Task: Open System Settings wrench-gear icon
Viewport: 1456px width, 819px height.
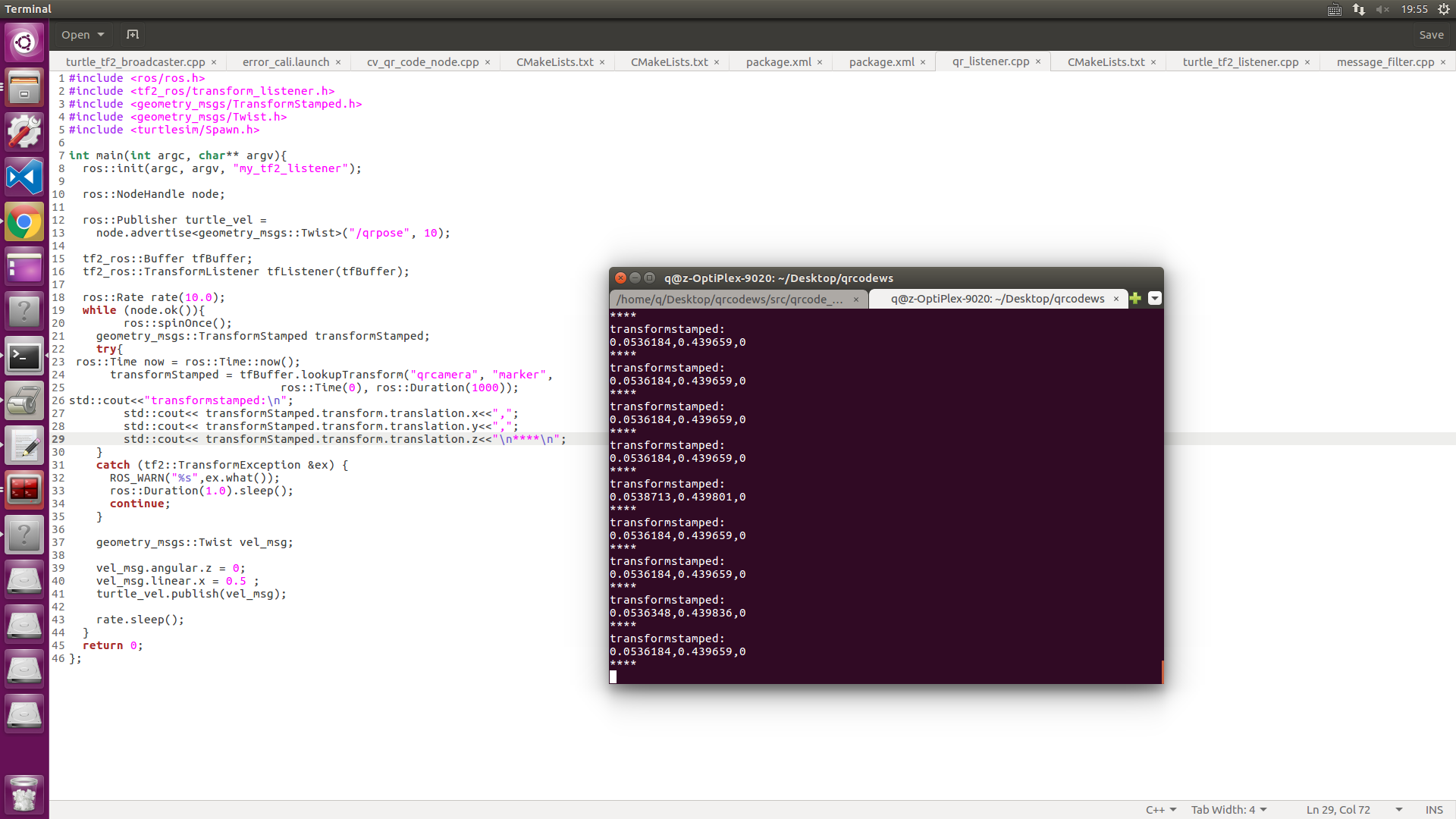Action: (24, 133)
